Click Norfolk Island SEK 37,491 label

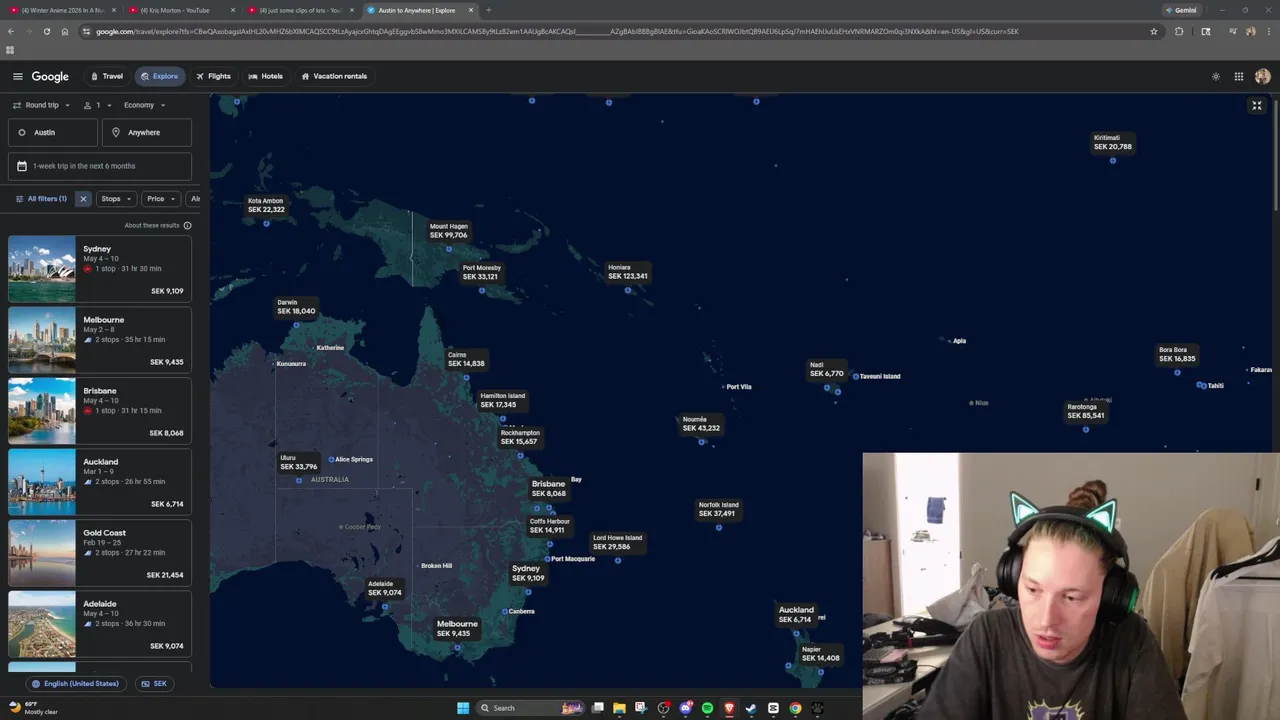[718, 509]
